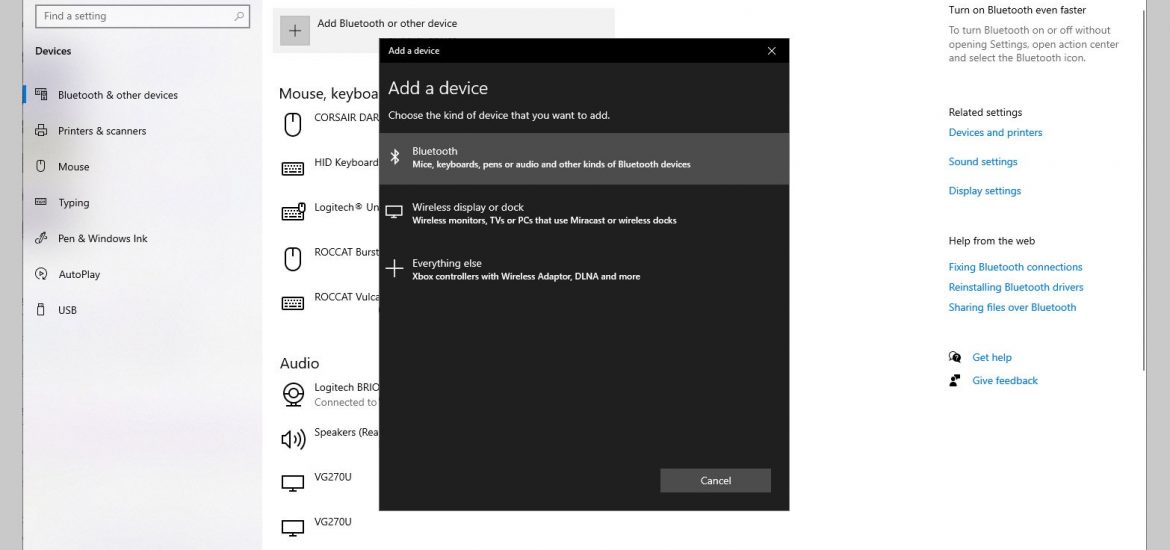Open the AutoPlay settings page
1170x550 pixels.
point(78,274)
